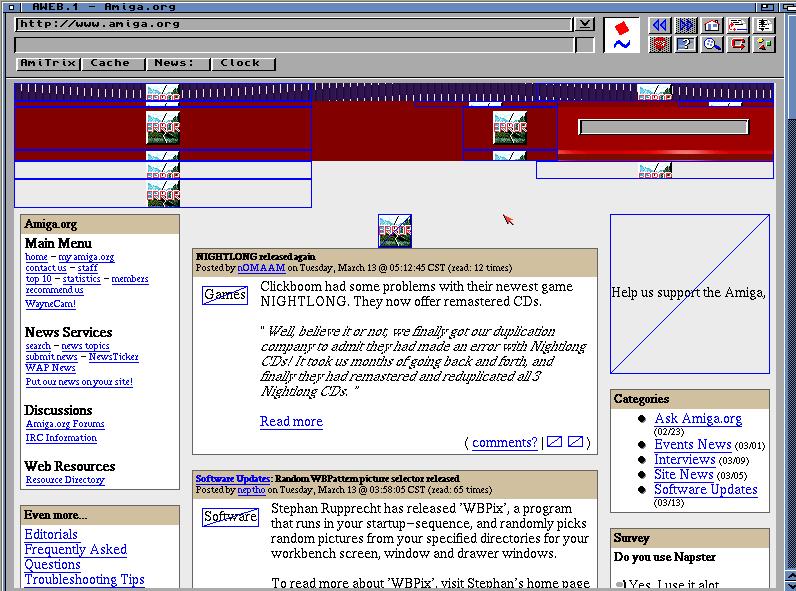Select the 'Yes, I use it alot' radio button
This screenshot has height=591, width=796.
[620, 584]
